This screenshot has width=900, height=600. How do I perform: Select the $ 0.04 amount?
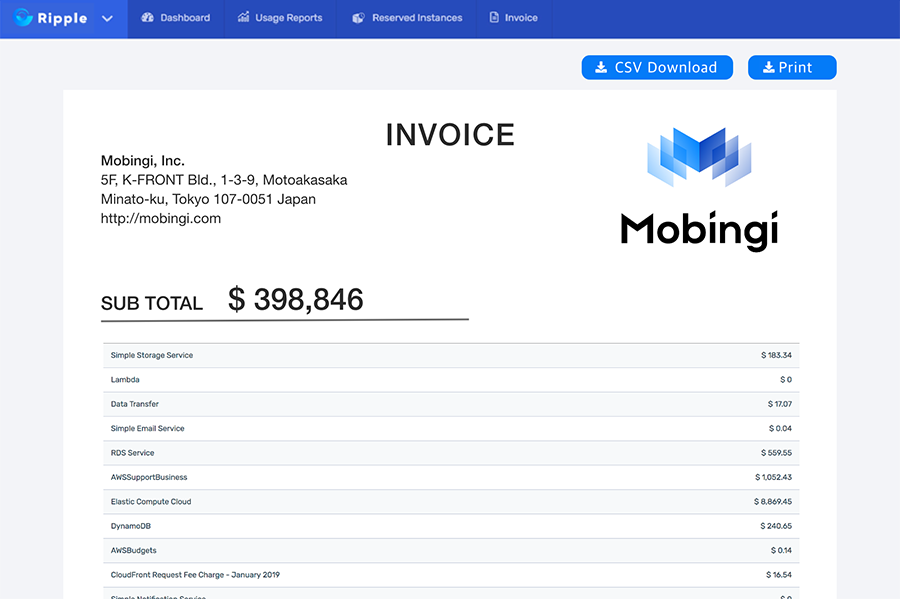pos(780,428)
